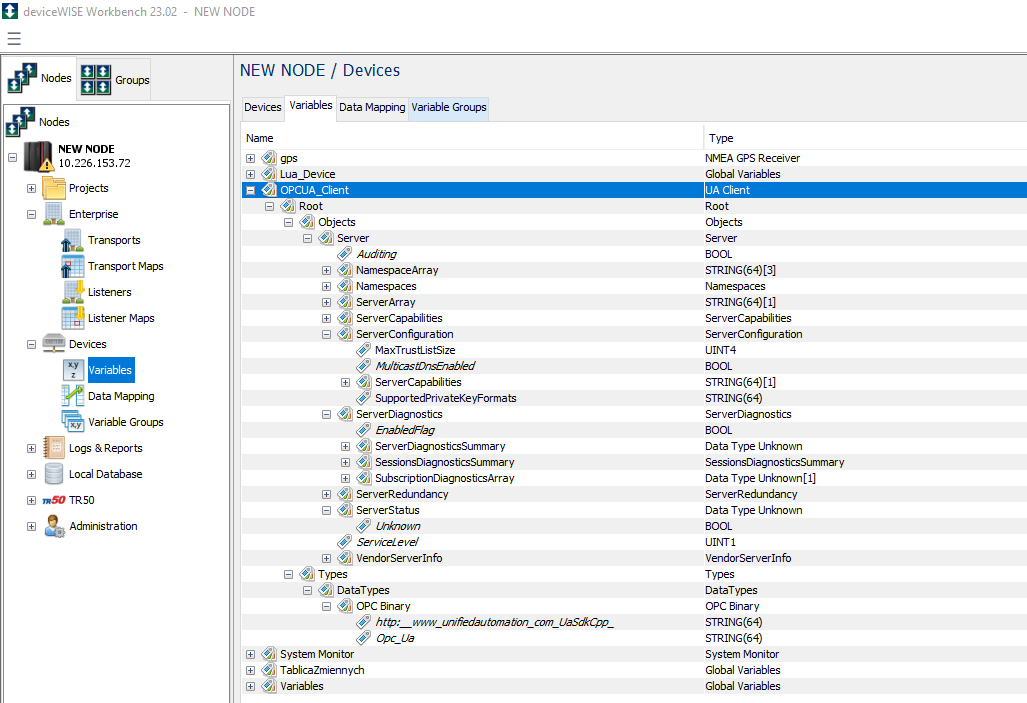This screenshot has height=703, width=1027.
Task: Collapse the Objects node
Action: [288, 222]
